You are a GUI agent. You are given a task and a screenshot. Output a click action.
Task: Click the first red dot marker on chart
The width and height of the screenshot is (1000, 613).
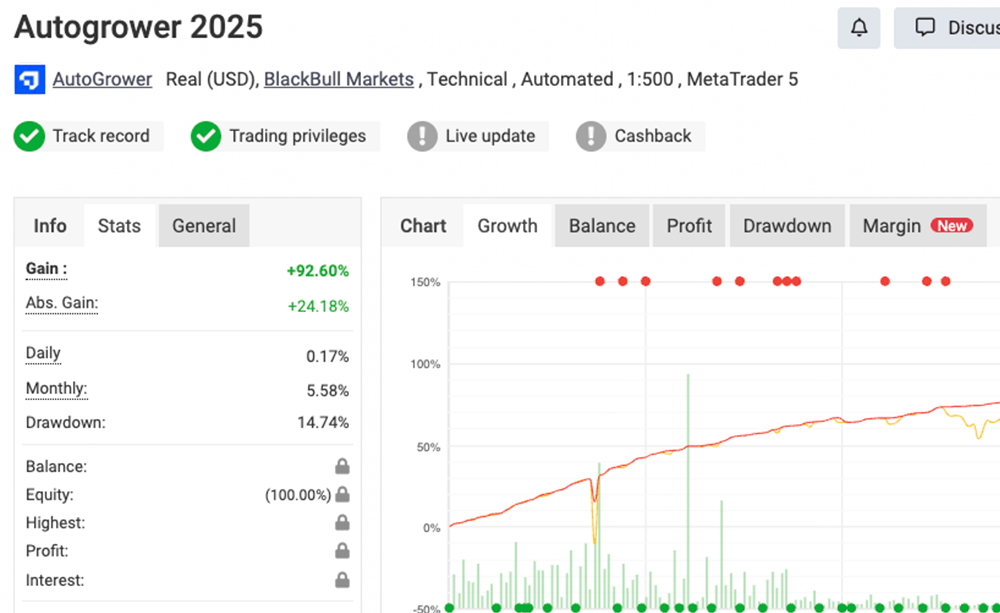click(x=600, y=282)
